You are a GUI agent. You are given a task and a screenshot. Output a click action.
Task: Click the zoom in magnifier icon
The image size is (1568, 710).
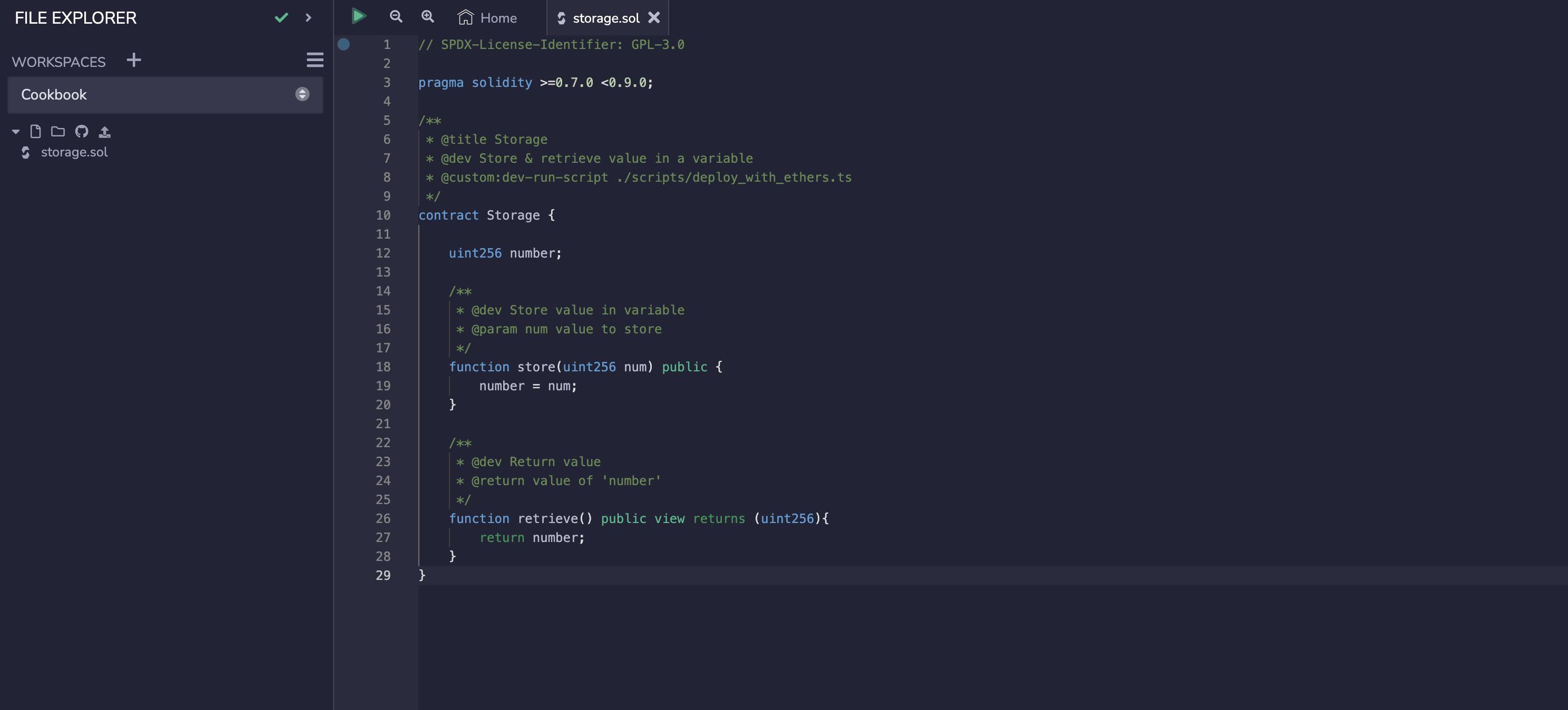coord(428,16)
